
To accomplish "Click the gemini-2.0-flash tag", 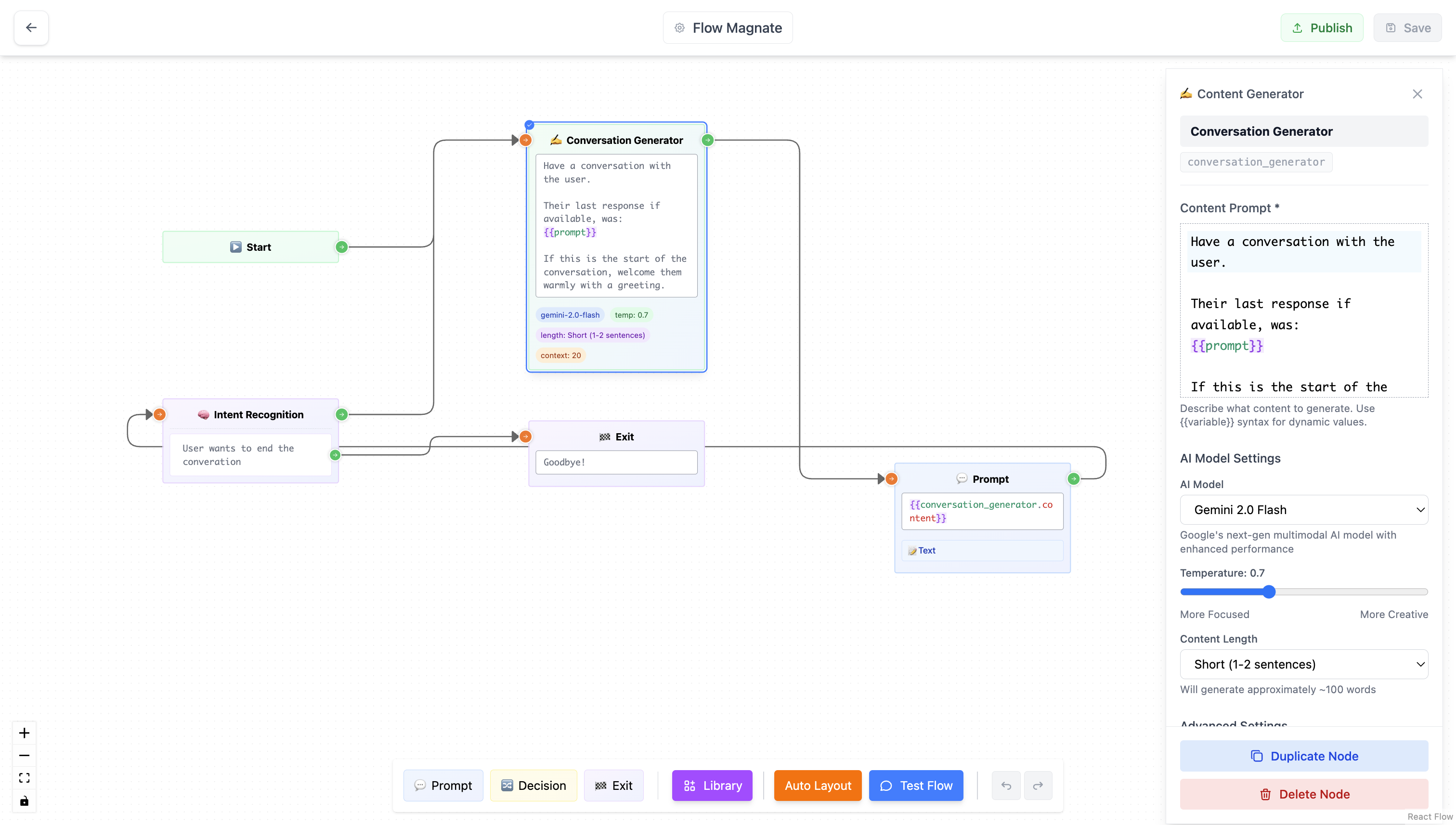I will coord(570,315).
